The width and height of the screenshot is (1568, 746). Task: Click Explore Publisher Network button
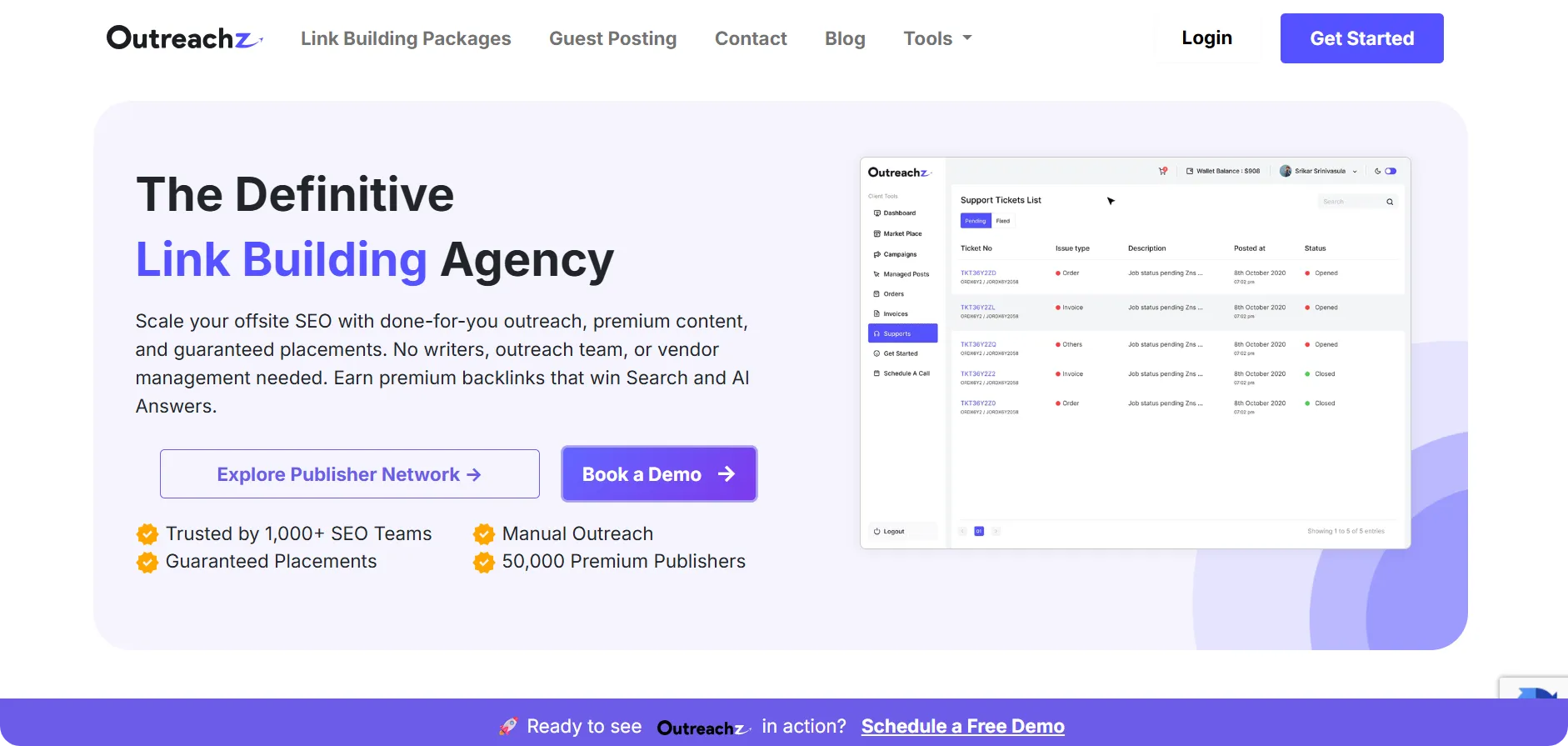[x=350, y=474]
